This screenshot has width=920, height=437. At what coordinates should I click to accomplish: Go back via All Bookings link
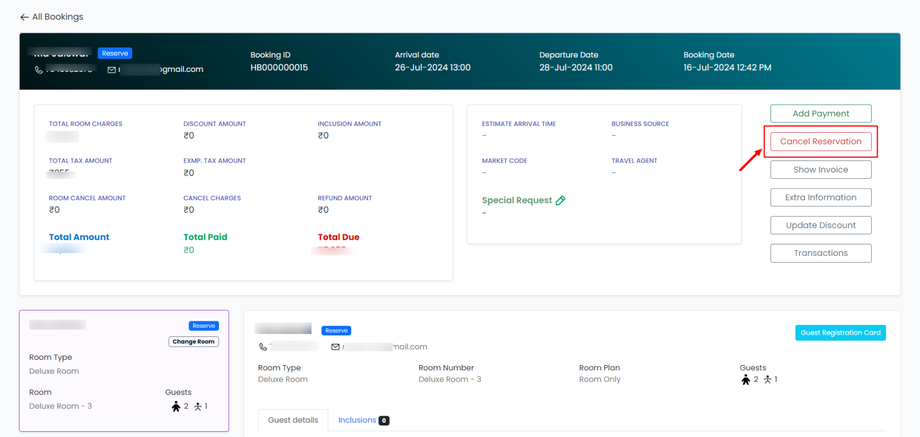click(58, 17)
